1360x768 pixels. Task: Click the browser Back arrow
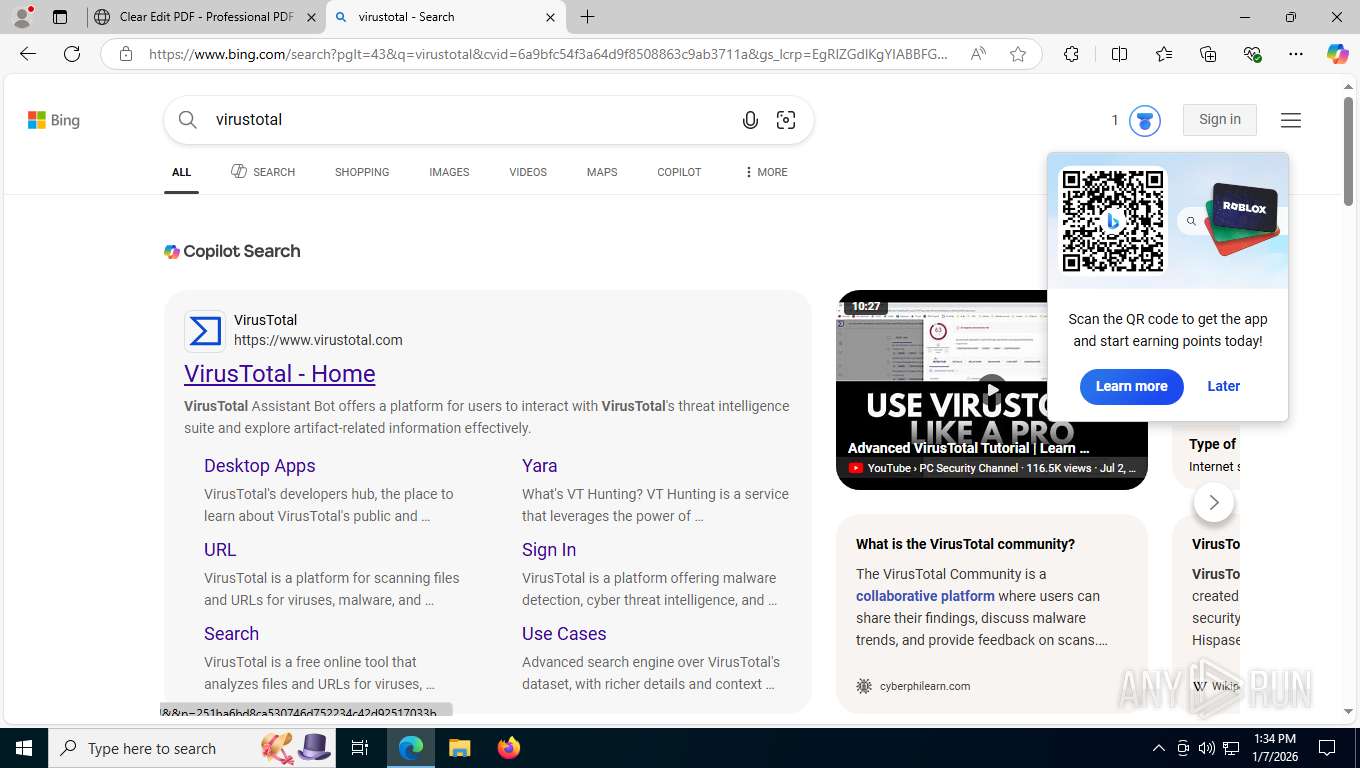tap(28, 54)
